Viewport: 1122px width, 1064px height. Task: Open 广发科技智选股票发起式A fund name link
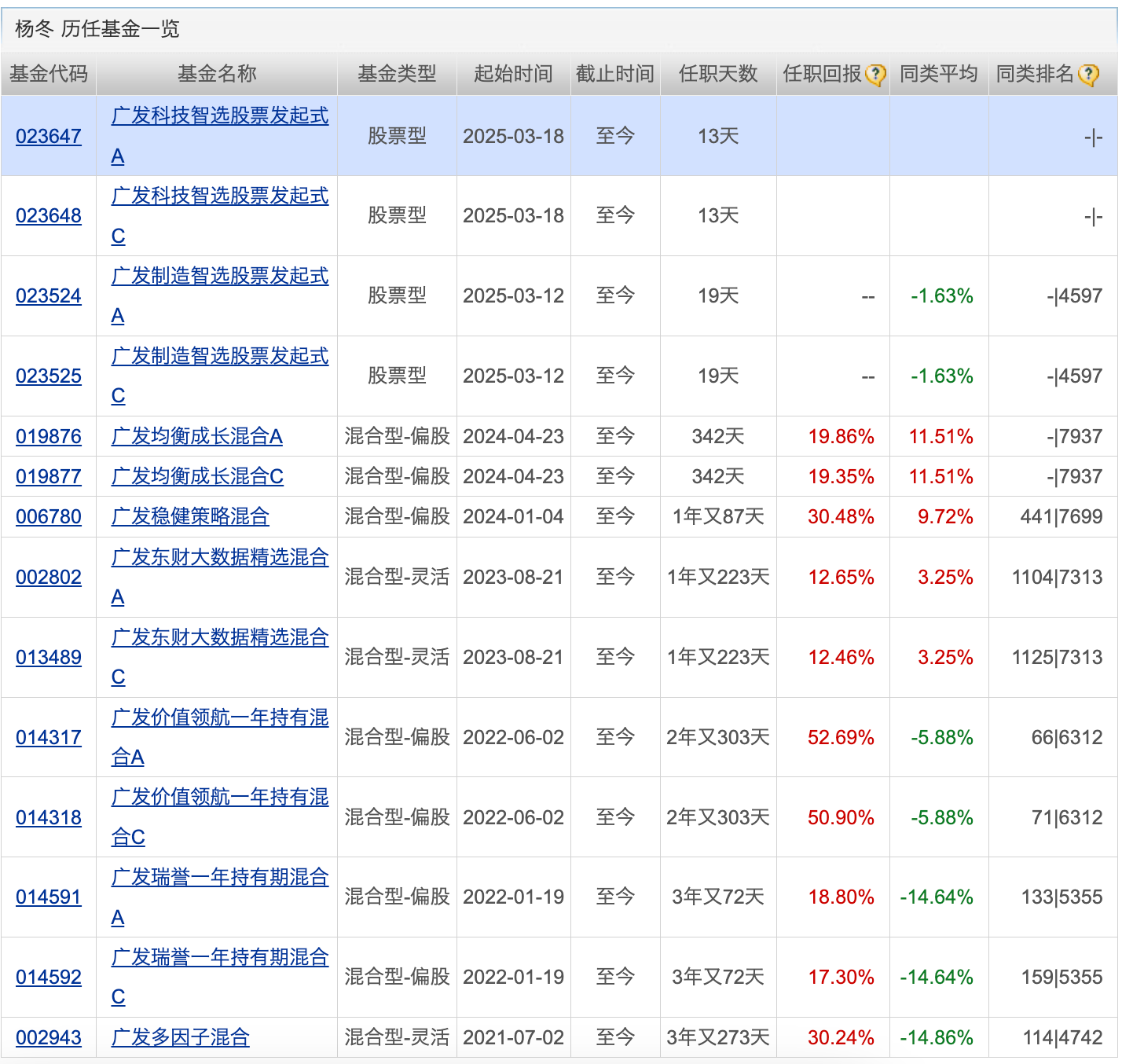(x=220, y=136)
